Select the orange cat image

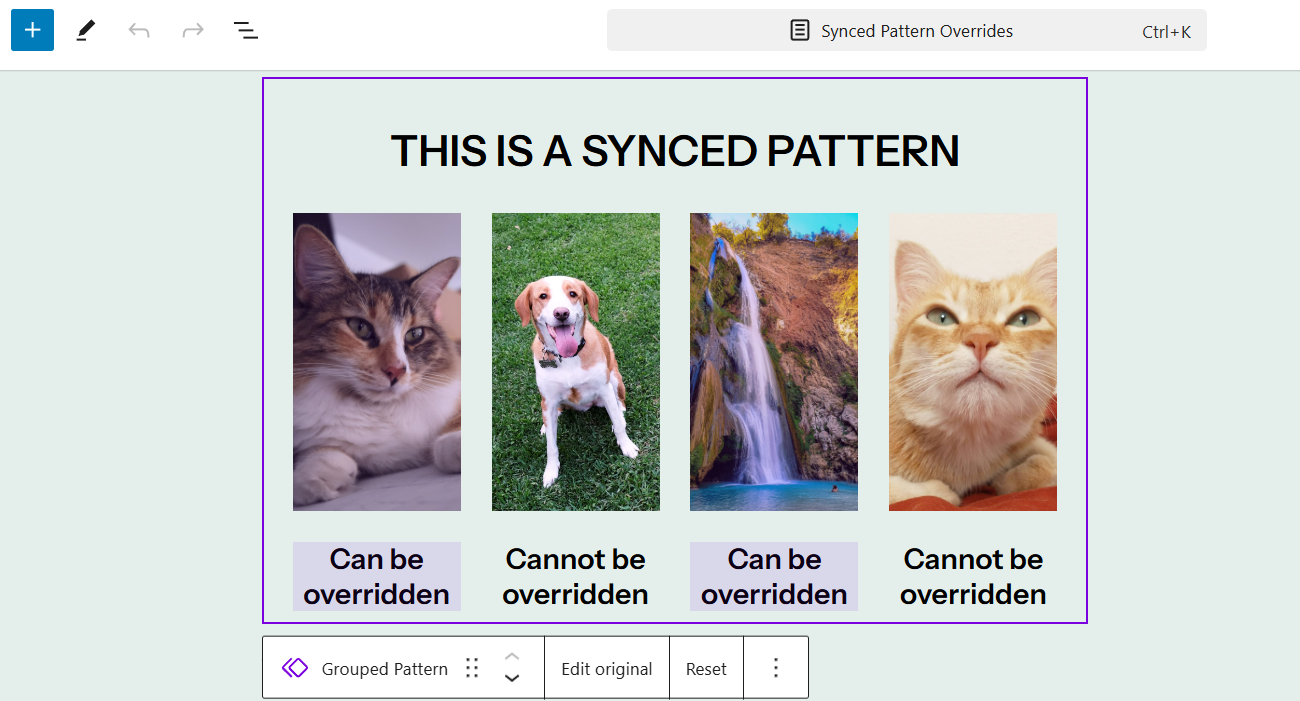[973, 362]
